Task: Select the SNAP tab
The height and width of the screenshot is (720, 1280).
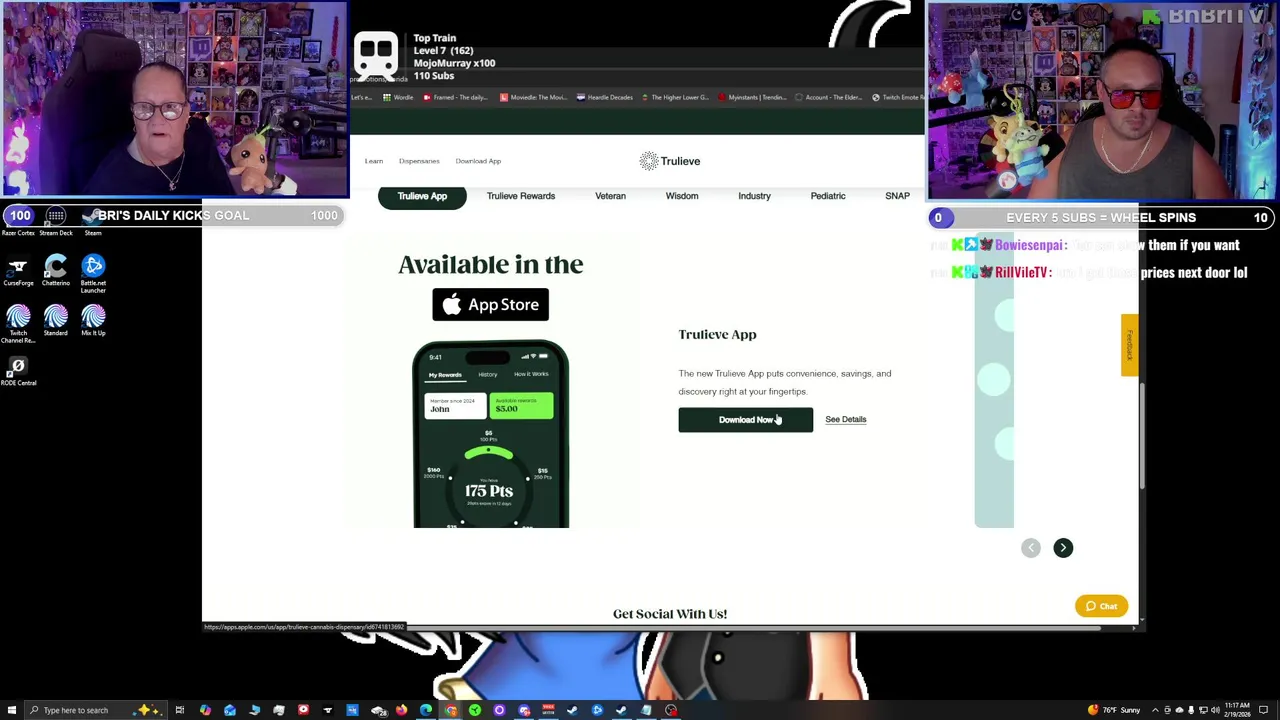Action: 897,196
